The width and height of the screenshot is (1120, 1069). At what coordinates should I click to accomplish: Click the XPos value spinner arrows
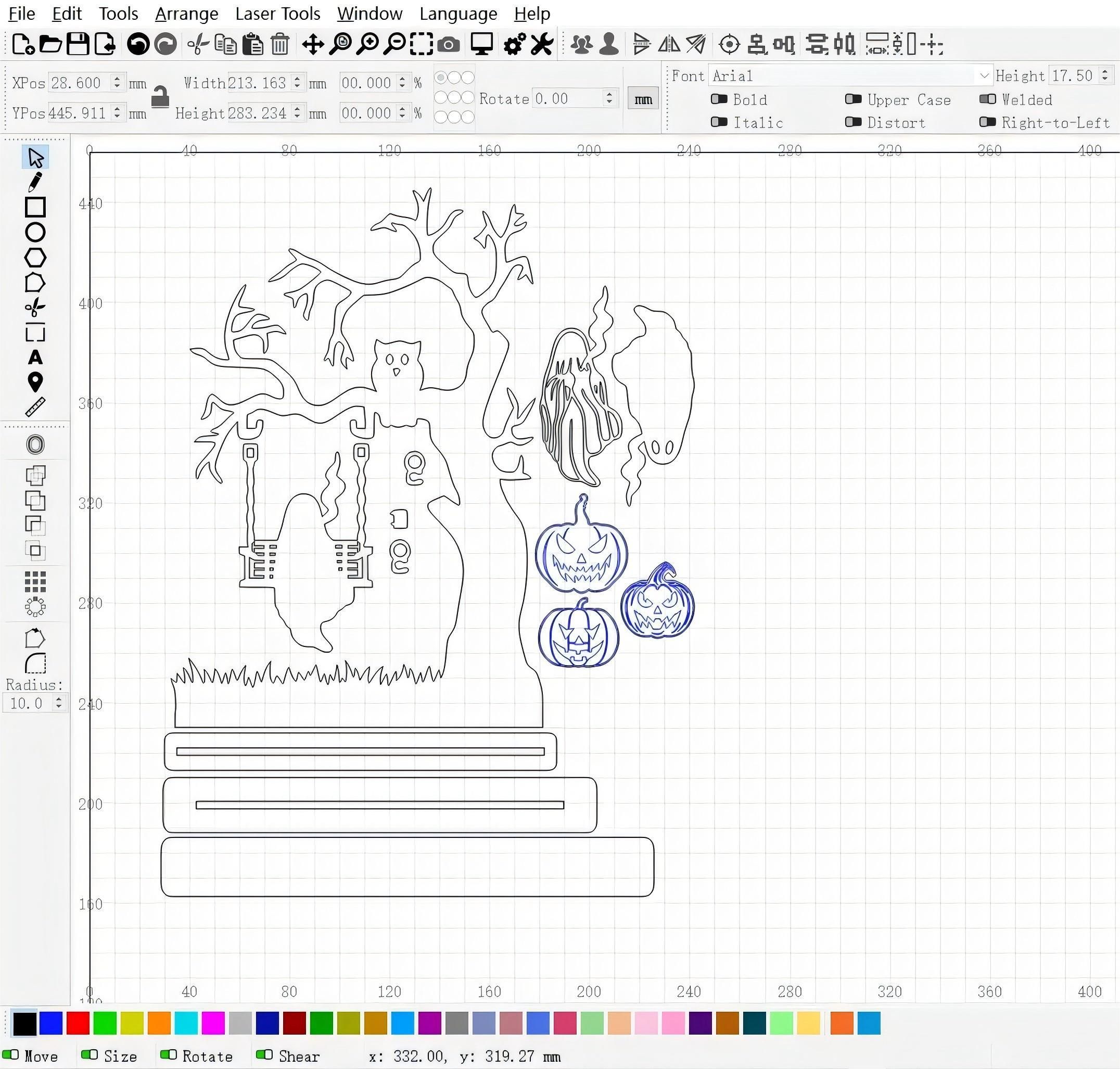click(117, 83)
